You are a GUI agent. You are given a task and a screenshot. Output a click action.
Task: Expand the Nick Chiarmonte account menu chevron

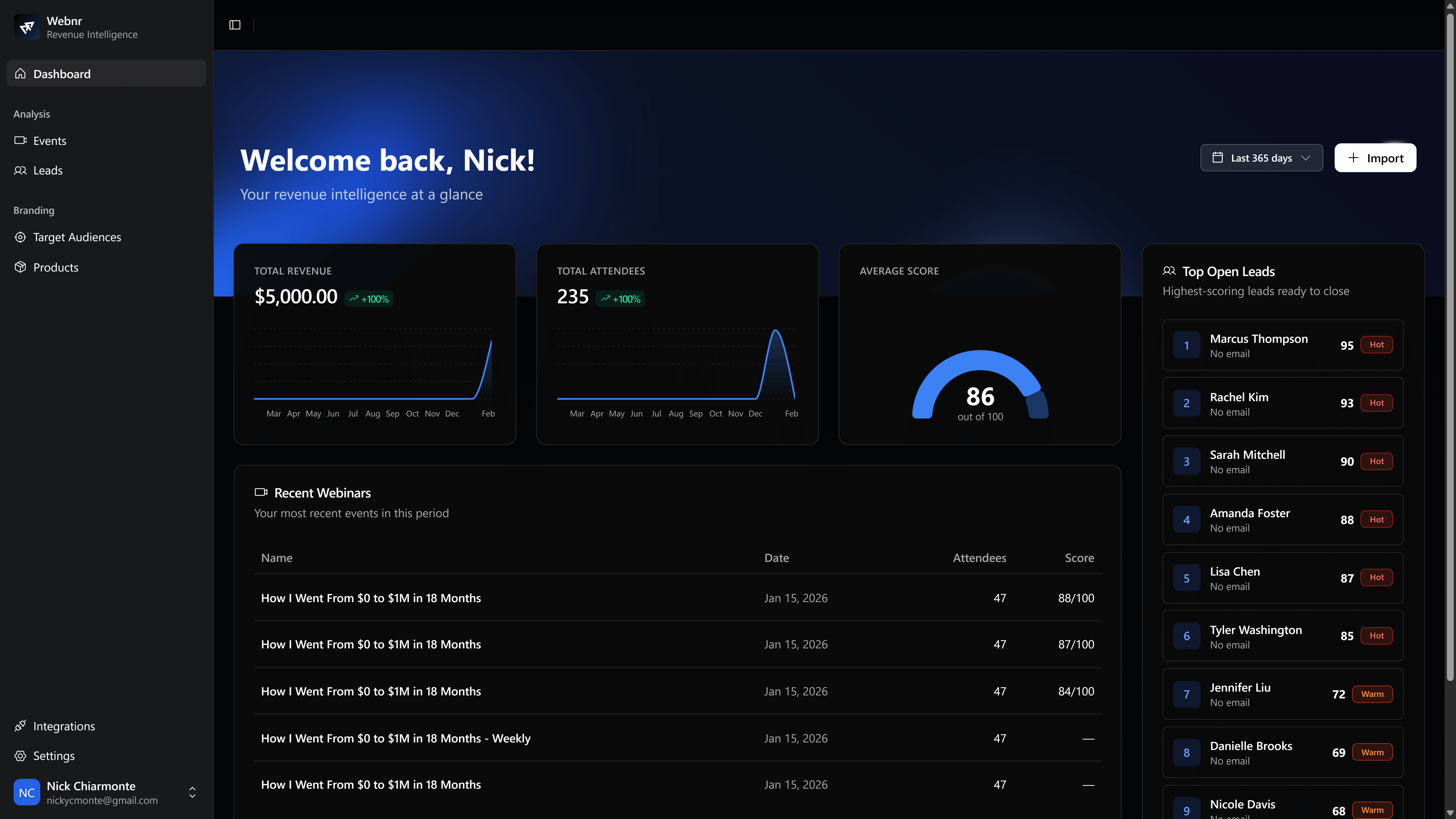192,792
